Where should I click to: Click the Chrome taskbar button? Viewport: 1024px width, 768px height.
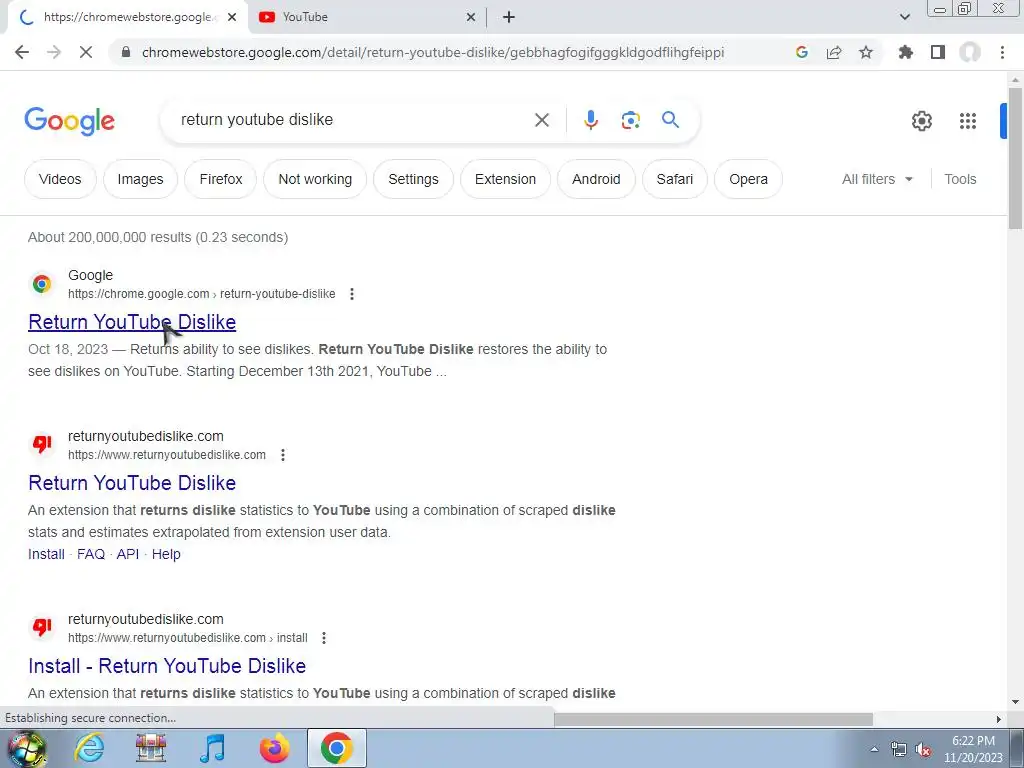point(336,748)
